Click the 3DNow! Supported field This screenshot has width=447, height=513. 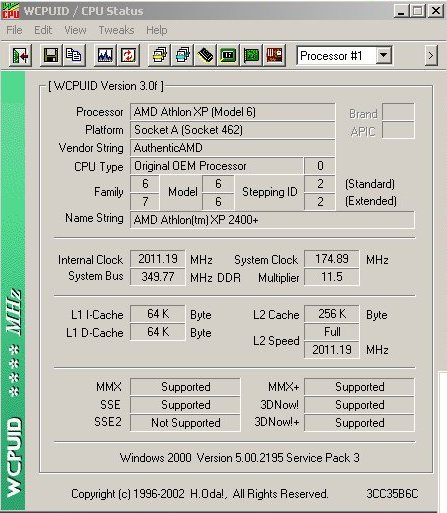tap(360, 405)
